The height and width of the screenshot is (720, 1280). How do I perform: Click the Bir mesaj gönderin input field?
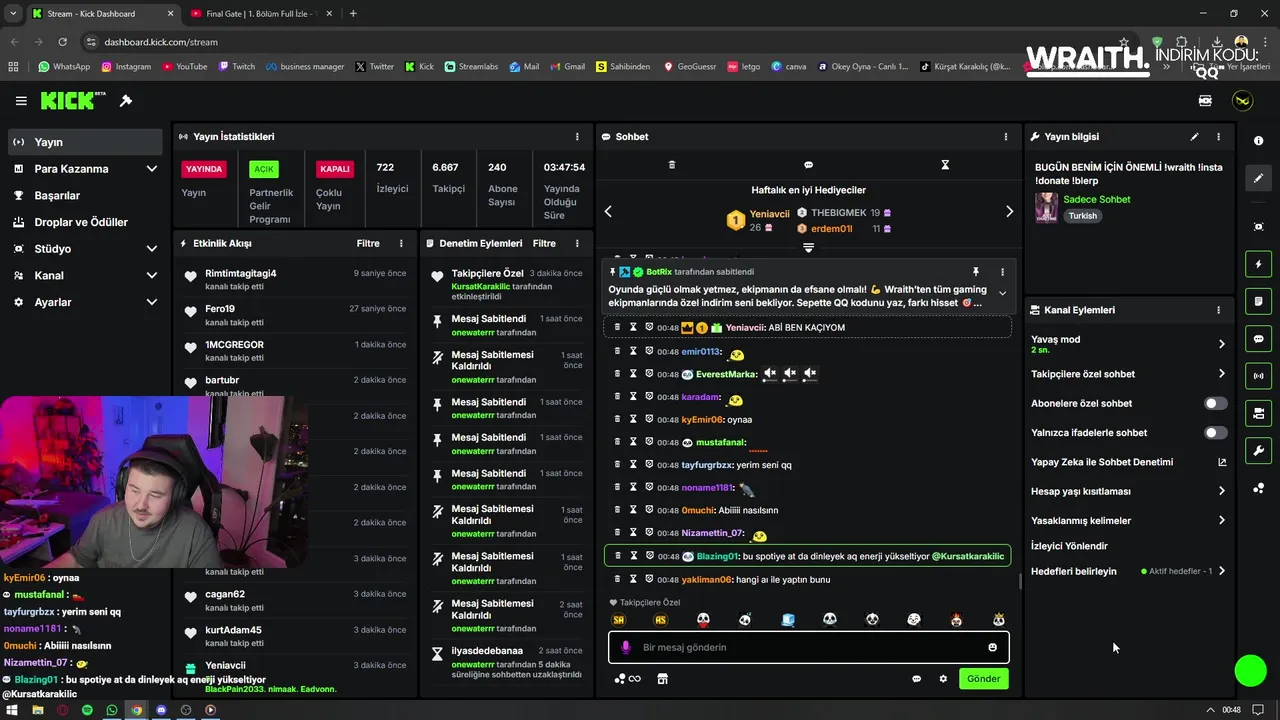(808, 647)
